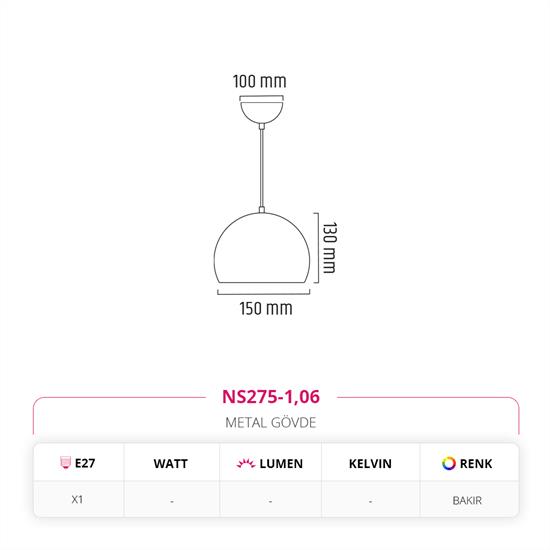Click the WATT column header
Viewport: 550px width, 550px height.
coord(170,464)
